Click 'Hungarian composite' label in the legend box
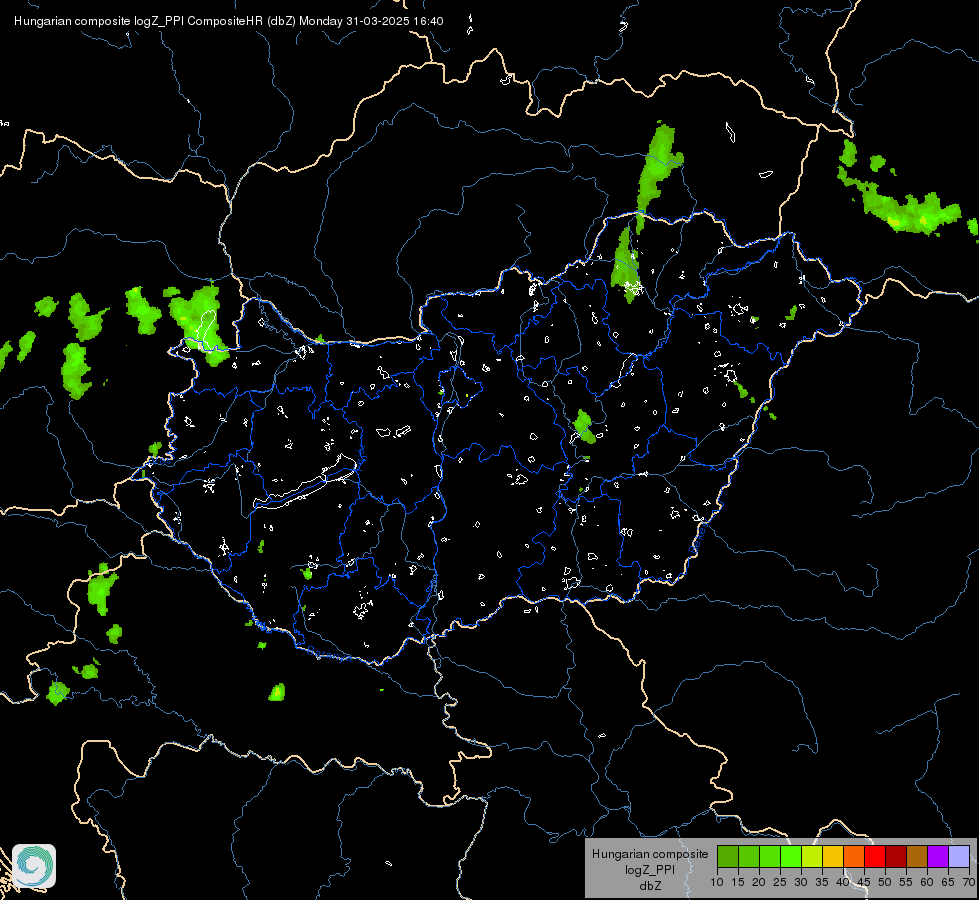 point(650,854)
